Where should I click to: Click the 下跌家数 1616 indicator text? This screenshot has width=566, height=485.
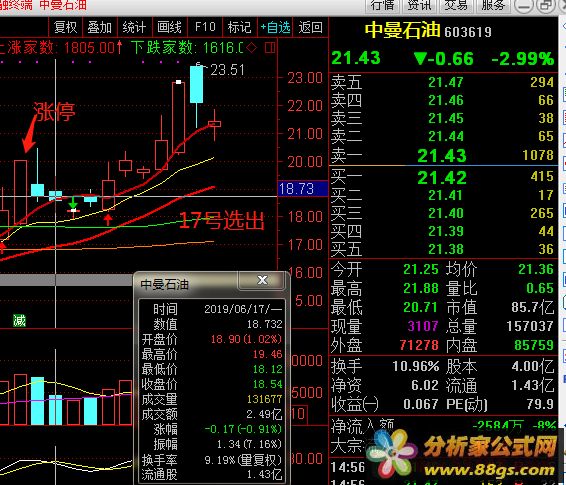pos(187,48)
